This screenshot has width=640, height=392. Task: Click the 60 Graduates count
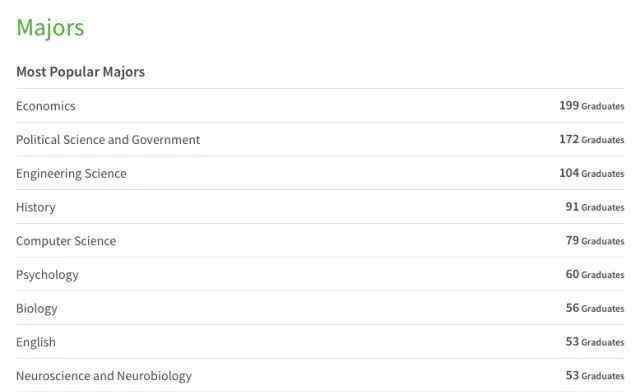click(x=595, y=274)
